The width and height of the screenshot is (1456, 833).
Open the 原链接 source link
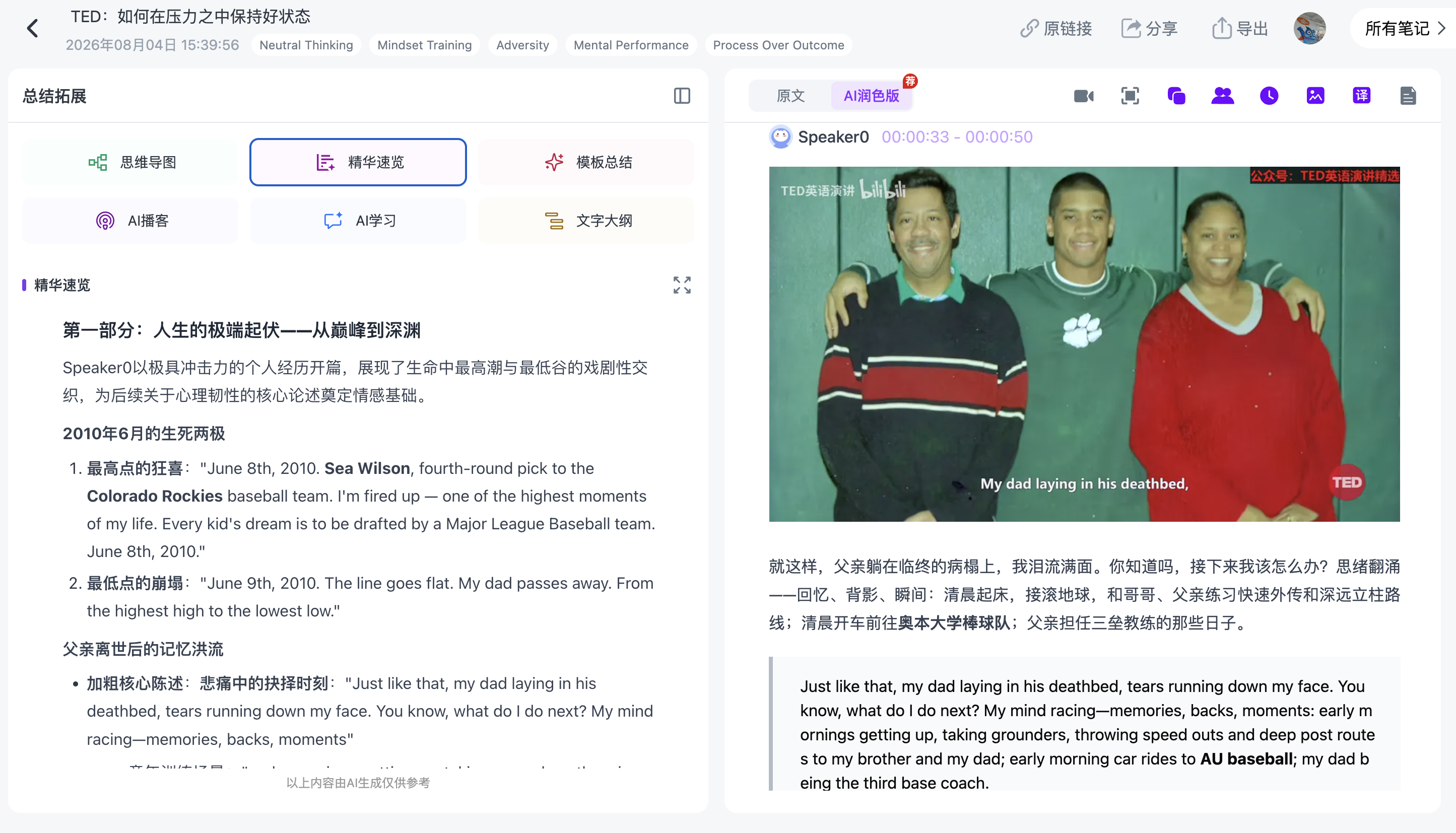point(1056,28)
